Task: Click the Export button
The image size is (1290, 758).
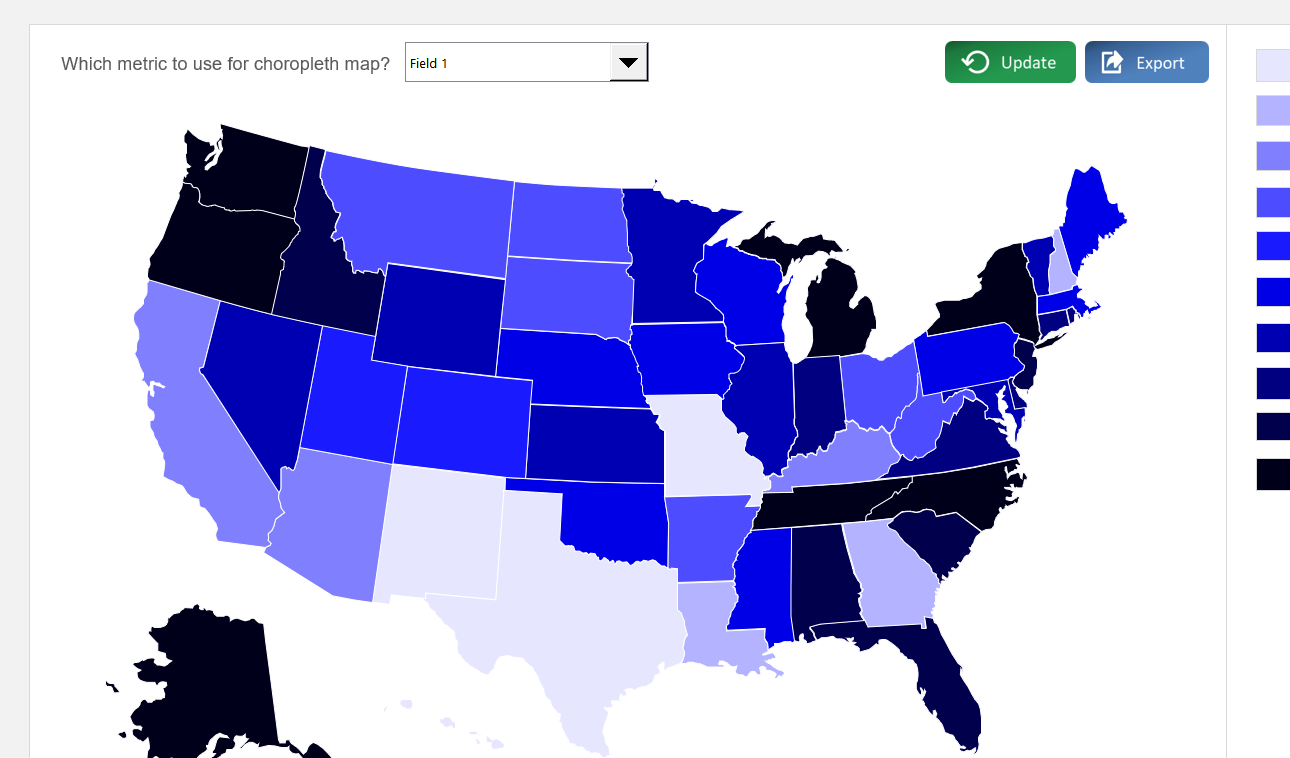Action: 1146,61
